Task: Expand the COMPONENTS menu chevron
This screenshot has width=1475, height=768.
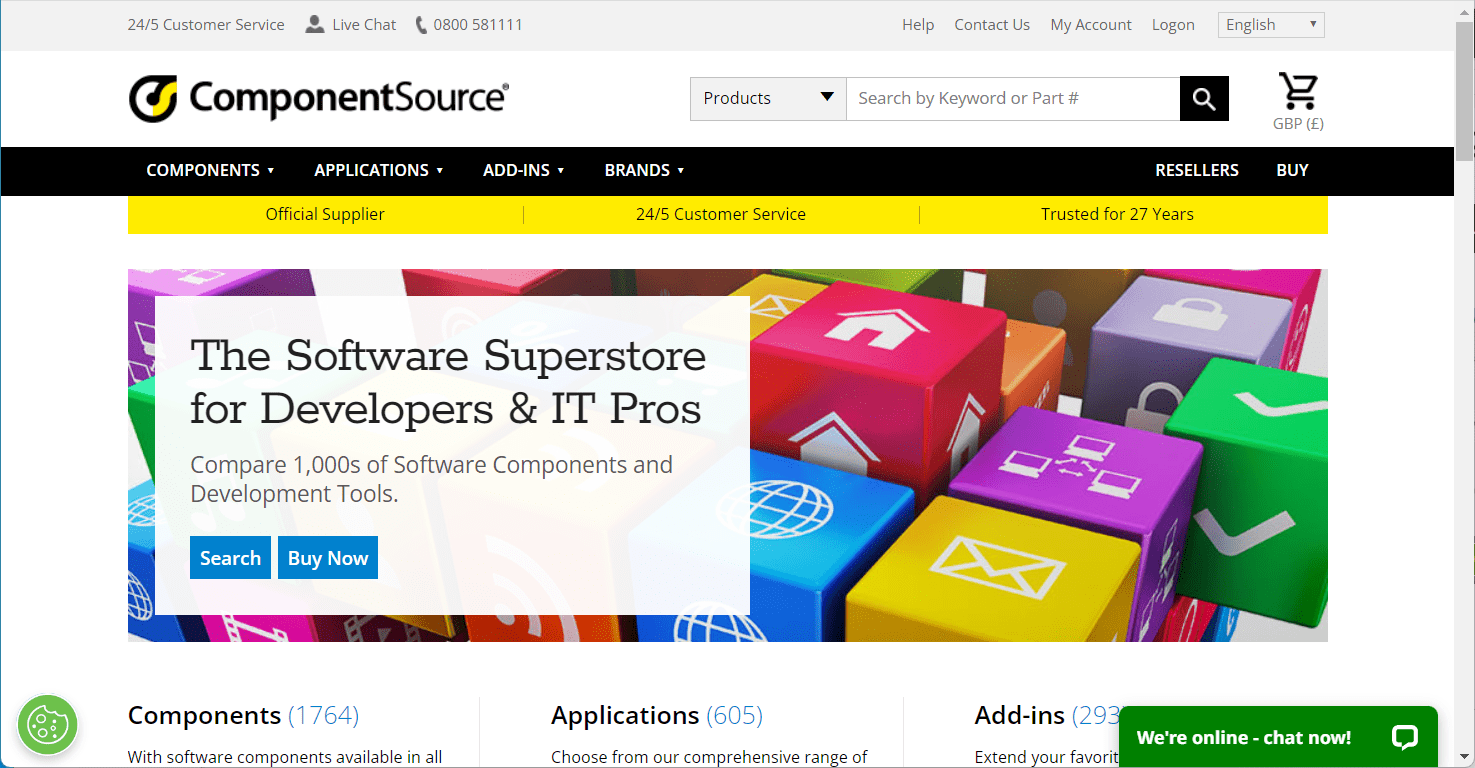Action: [271, 170]
